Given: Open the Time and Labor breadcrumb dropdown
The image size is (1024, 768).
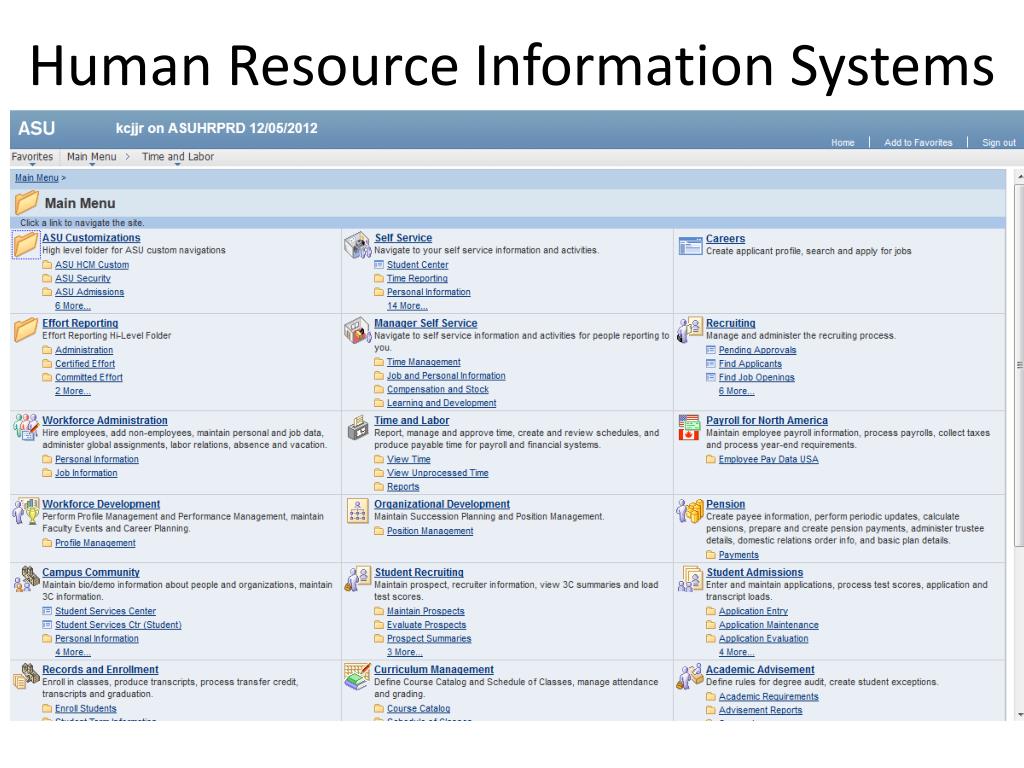Looking at the screenshot, I should [x=178, y=157].
